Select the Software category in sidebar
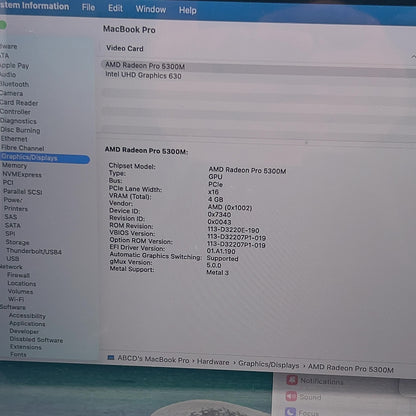Screen dimensions: 416x416 [x=13, y=307]
